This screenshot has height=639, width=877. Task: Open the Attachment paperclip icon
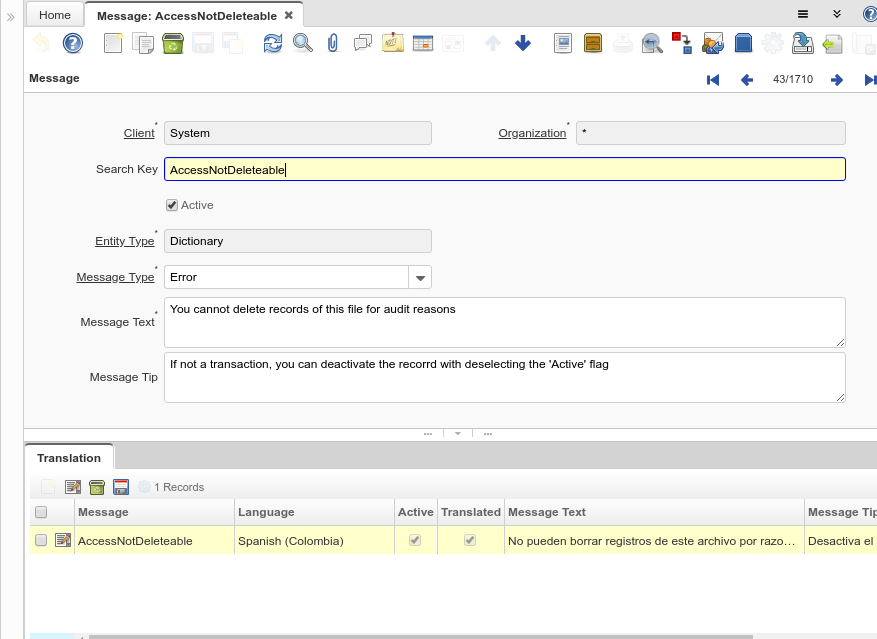(x=333, y=43)
